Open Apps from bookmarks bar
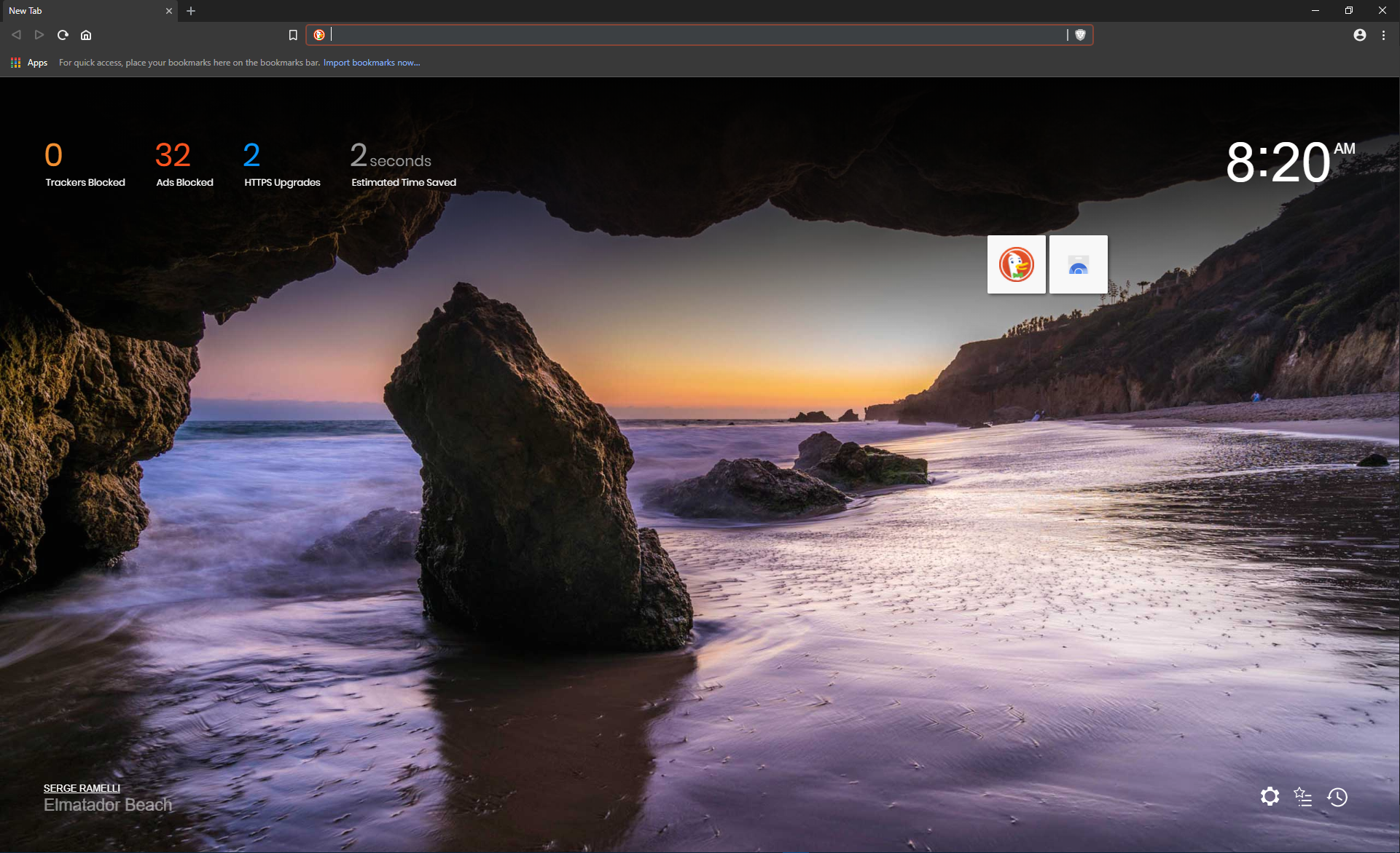 (29, 63)
